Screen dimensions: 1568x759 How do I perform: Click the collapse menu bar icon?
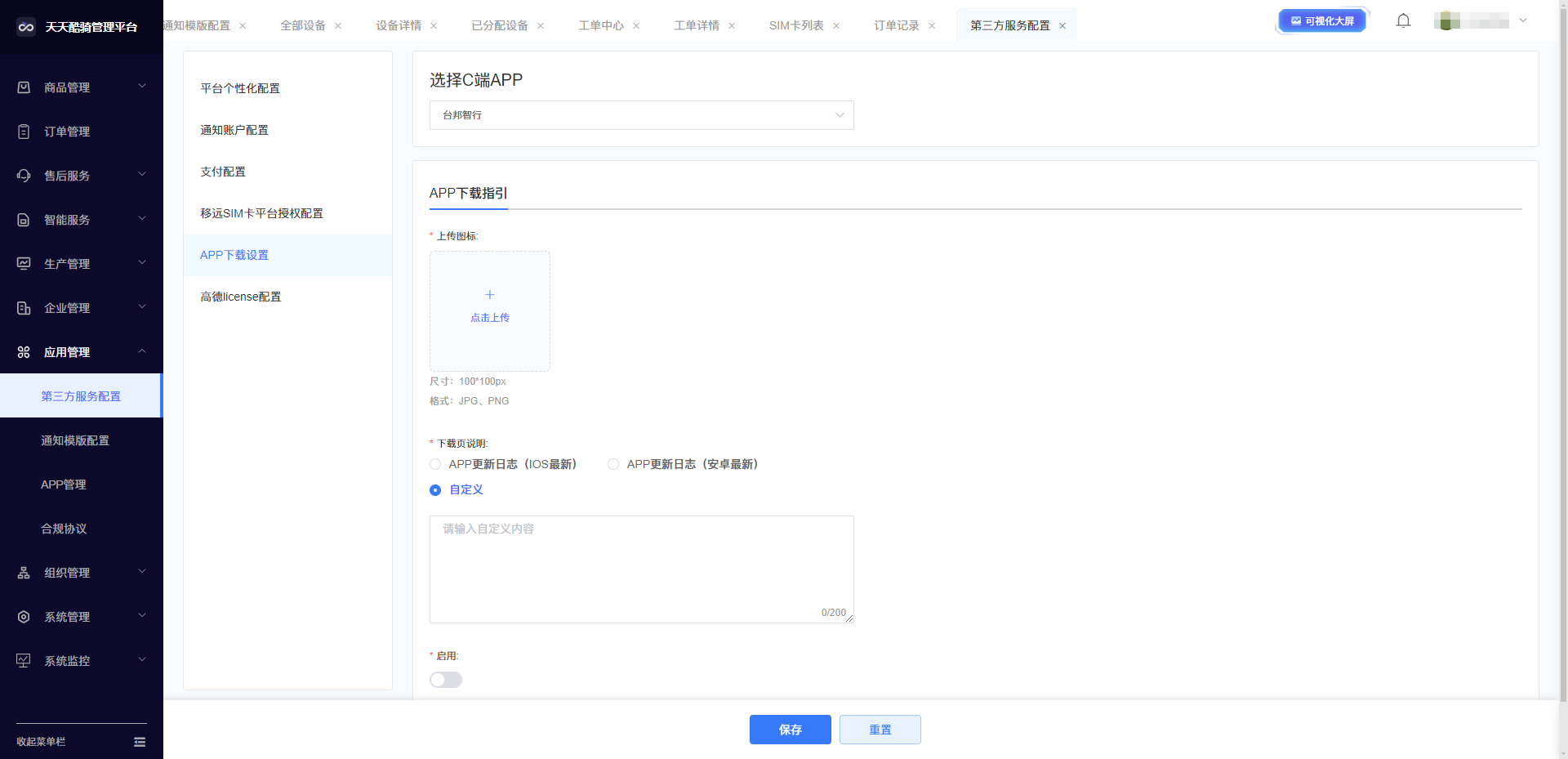[x=140, y=742]
